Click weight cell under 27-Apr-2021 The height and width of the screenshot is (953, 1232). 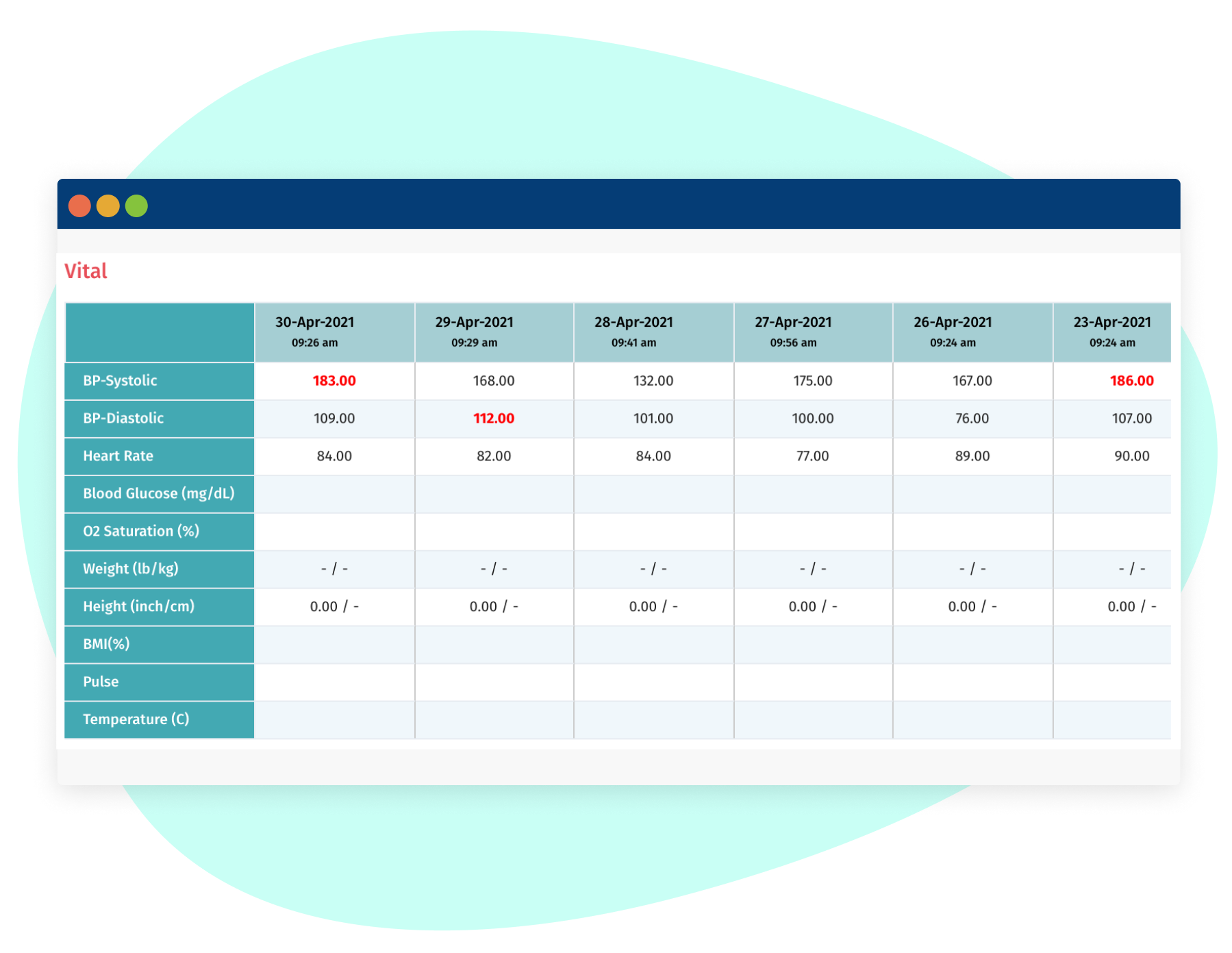[813, 569]
